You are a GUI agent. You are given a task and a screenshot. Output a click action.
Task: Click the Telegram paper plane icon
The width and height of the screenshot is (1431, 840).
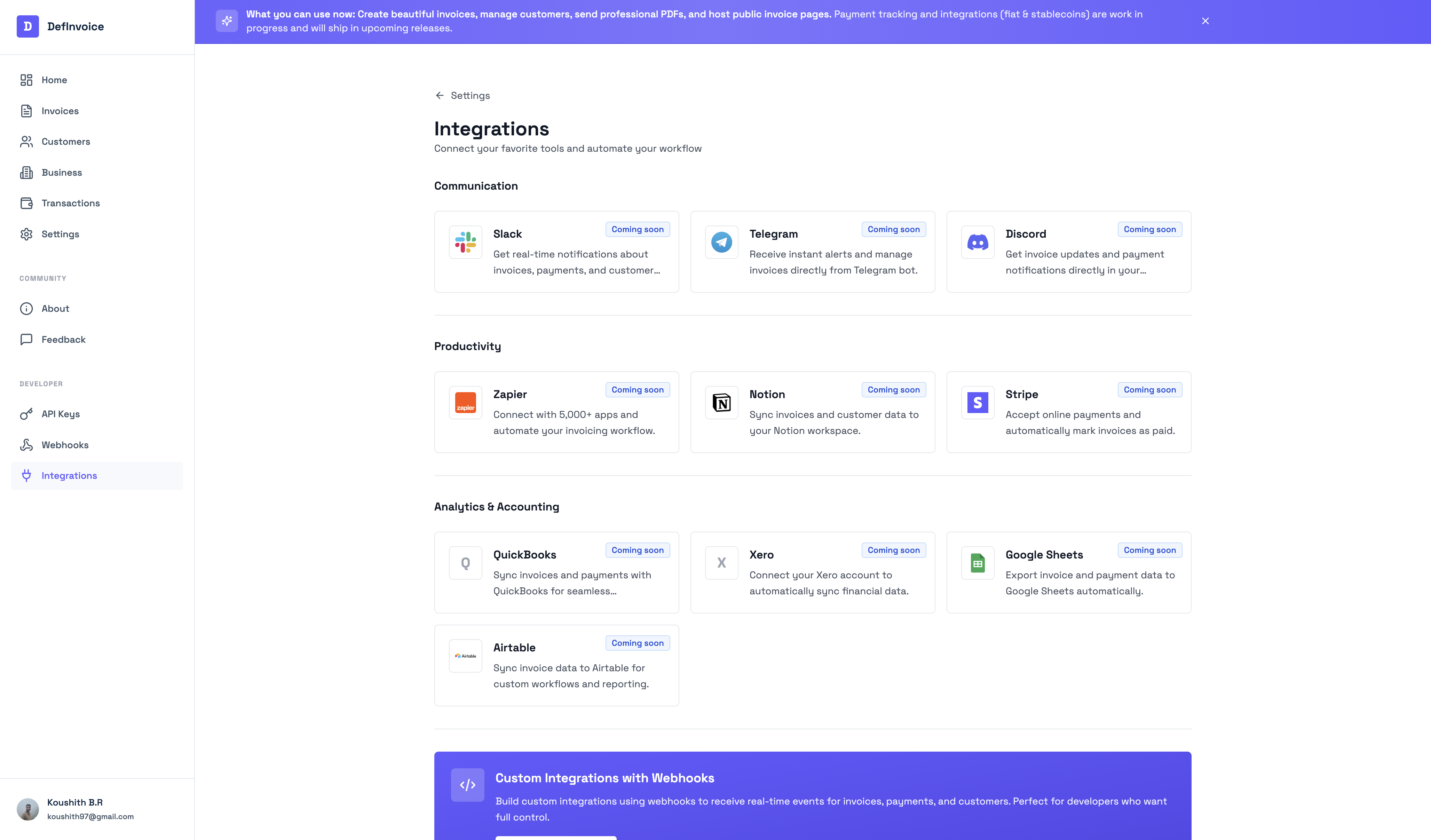[x=721, y=242]
